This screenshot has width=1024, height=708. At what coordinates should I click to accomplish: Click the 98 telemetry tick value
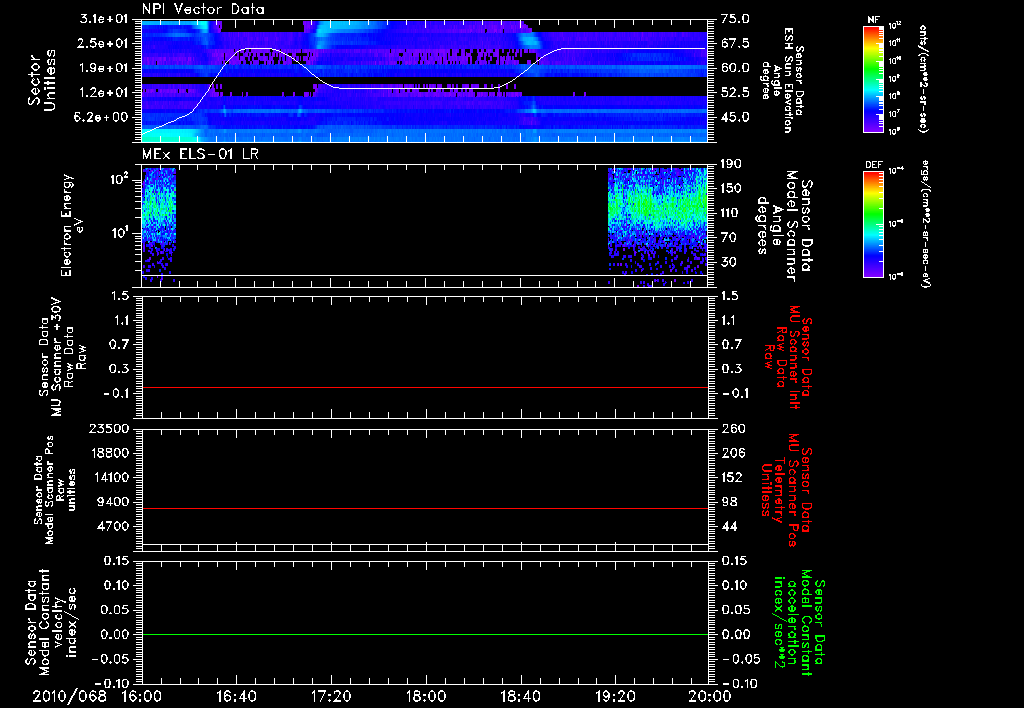pyautogui.click(x=729, y=502)
